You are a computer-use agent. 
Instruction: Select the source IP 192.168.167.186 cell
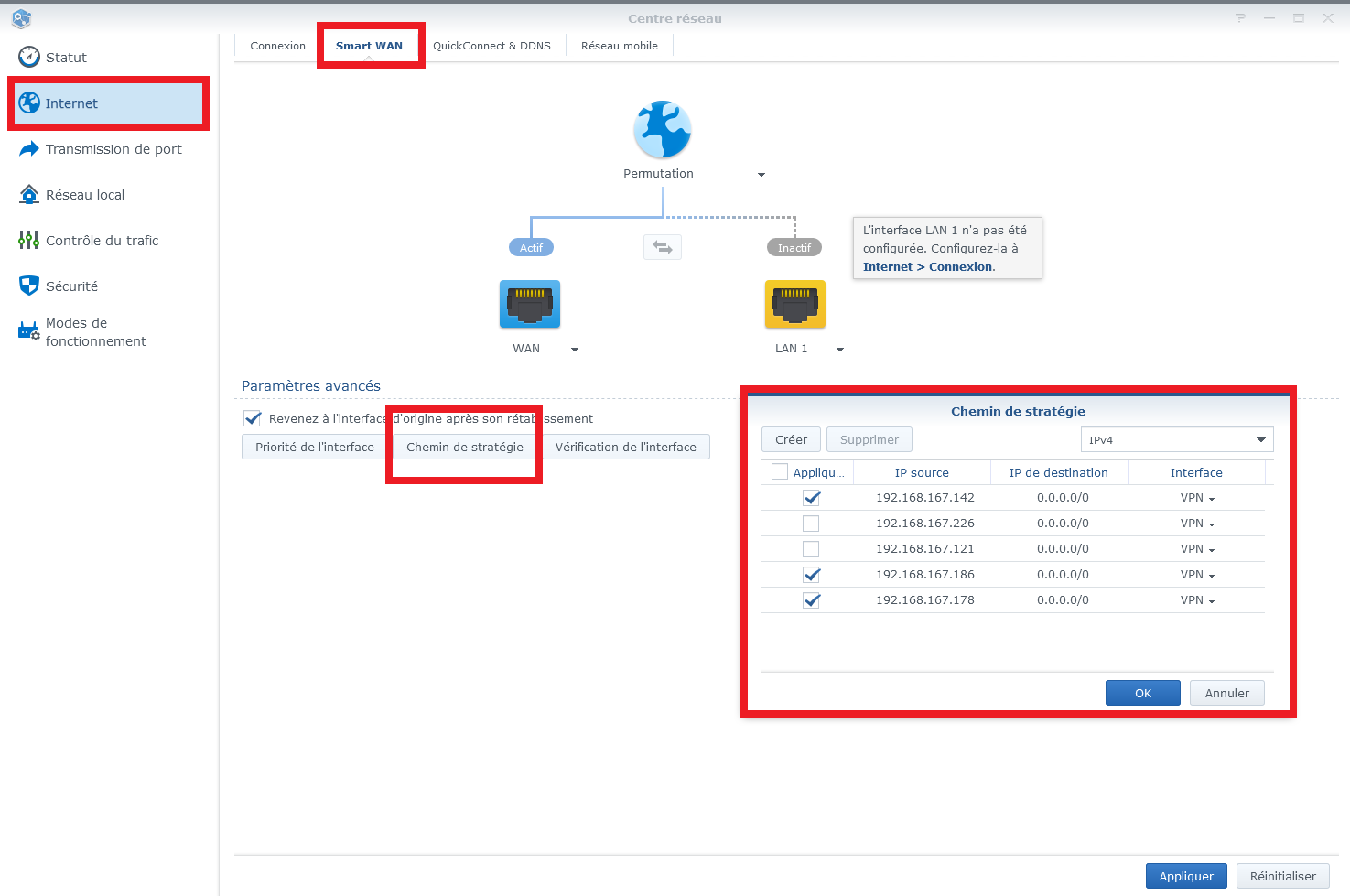(x=925, y=575)
